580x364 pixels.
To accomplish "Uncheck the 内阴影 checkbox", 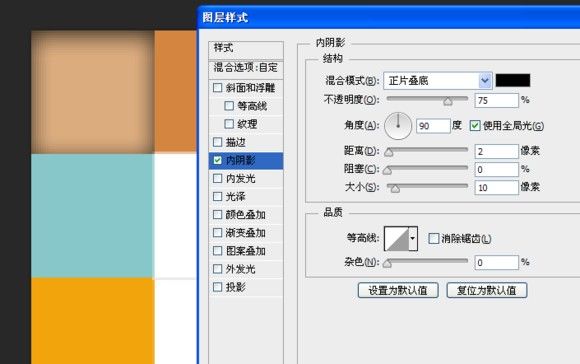I will click(218, 160).
